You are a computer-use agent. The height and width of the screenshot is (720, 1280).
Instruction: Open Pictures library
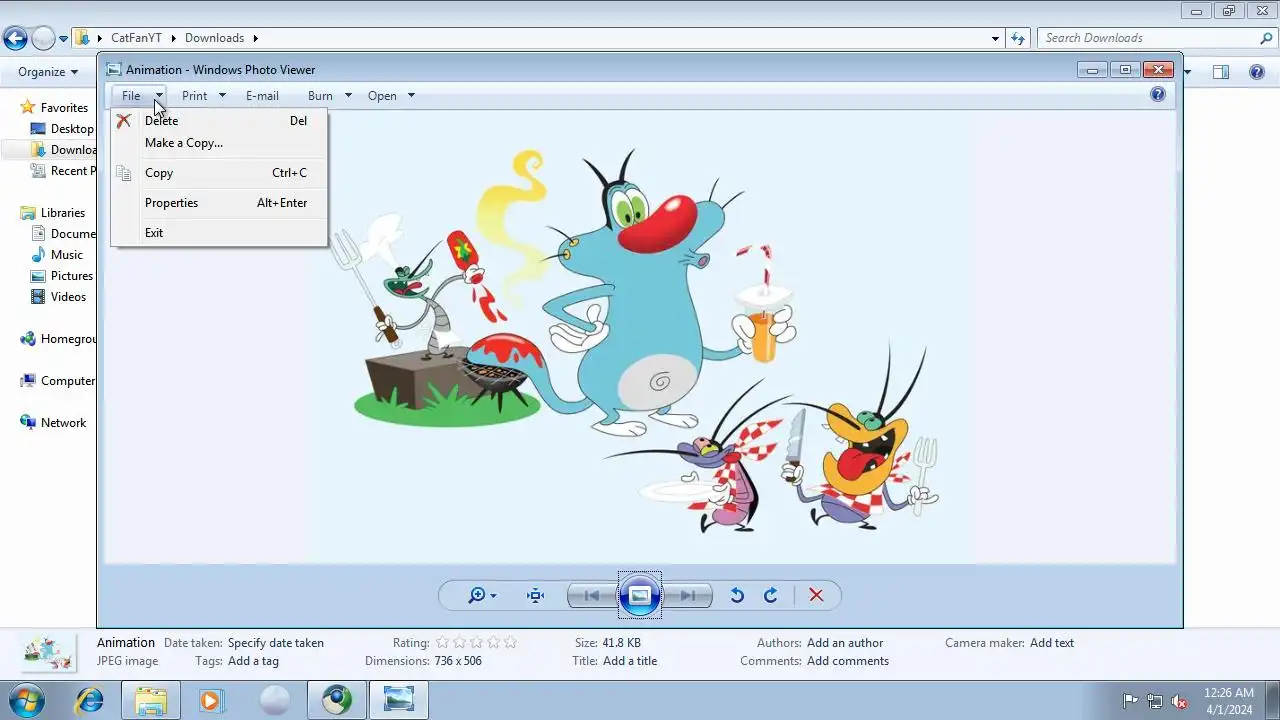[x=72, y=276]
